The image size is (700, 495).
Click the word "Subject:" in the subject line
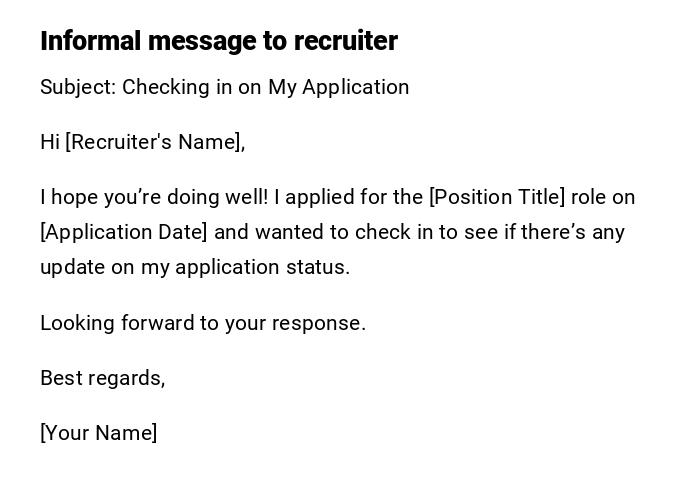[x=78, y=87]
